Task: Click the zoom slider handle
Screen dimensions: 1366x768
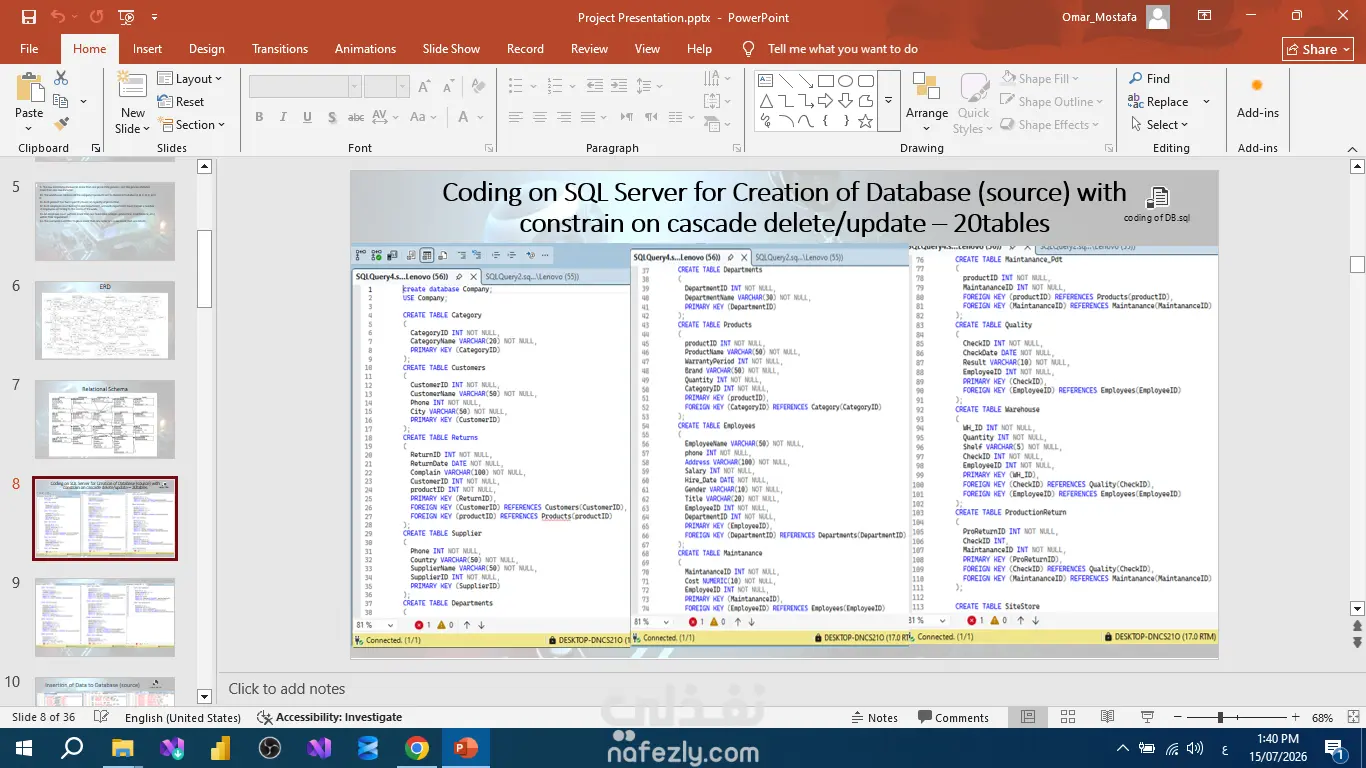Action: (x=1219, y=717)
